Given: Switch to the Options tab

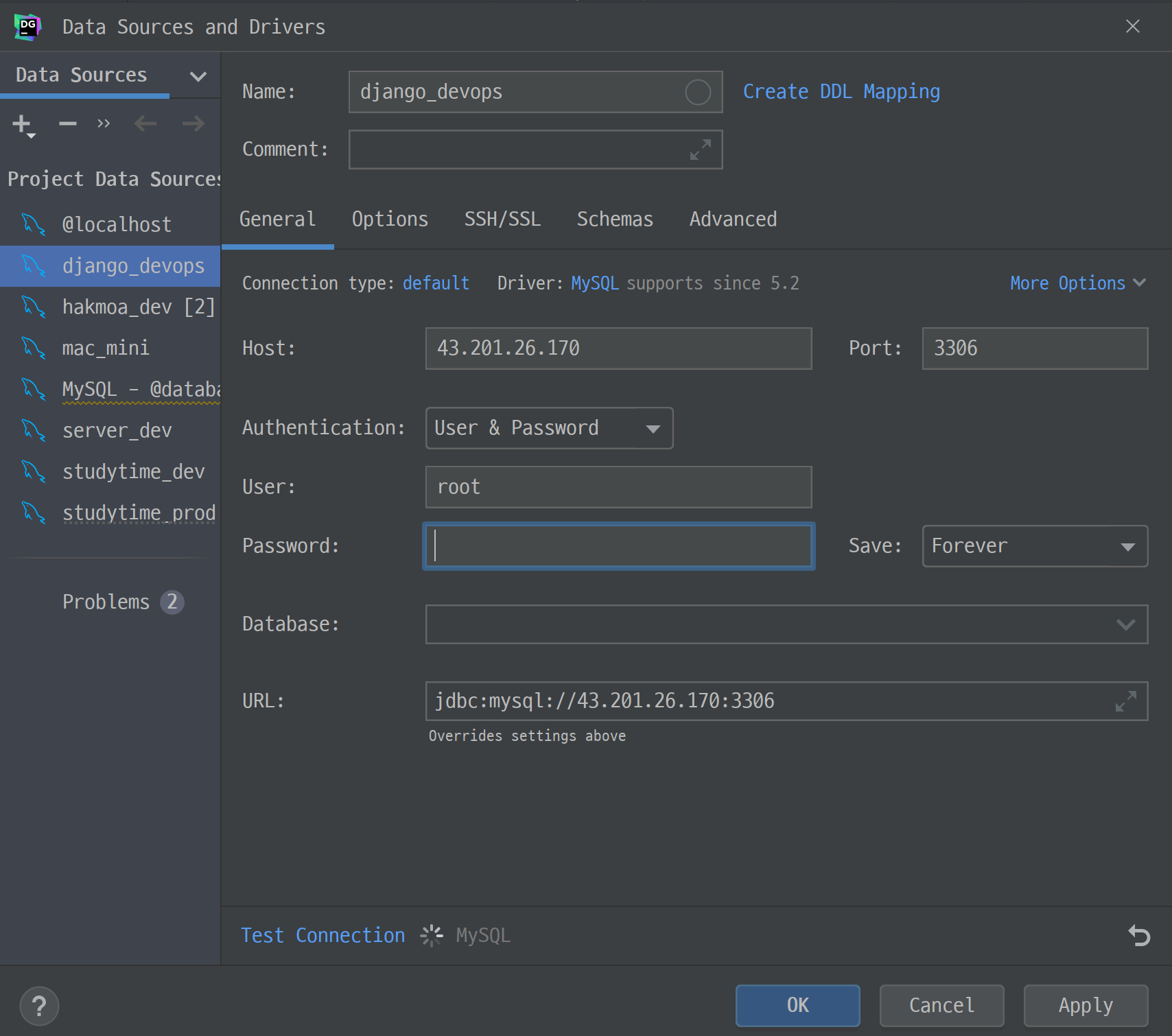Looking at the screenshot, I should pyautogui.click(x=390, y=220).
